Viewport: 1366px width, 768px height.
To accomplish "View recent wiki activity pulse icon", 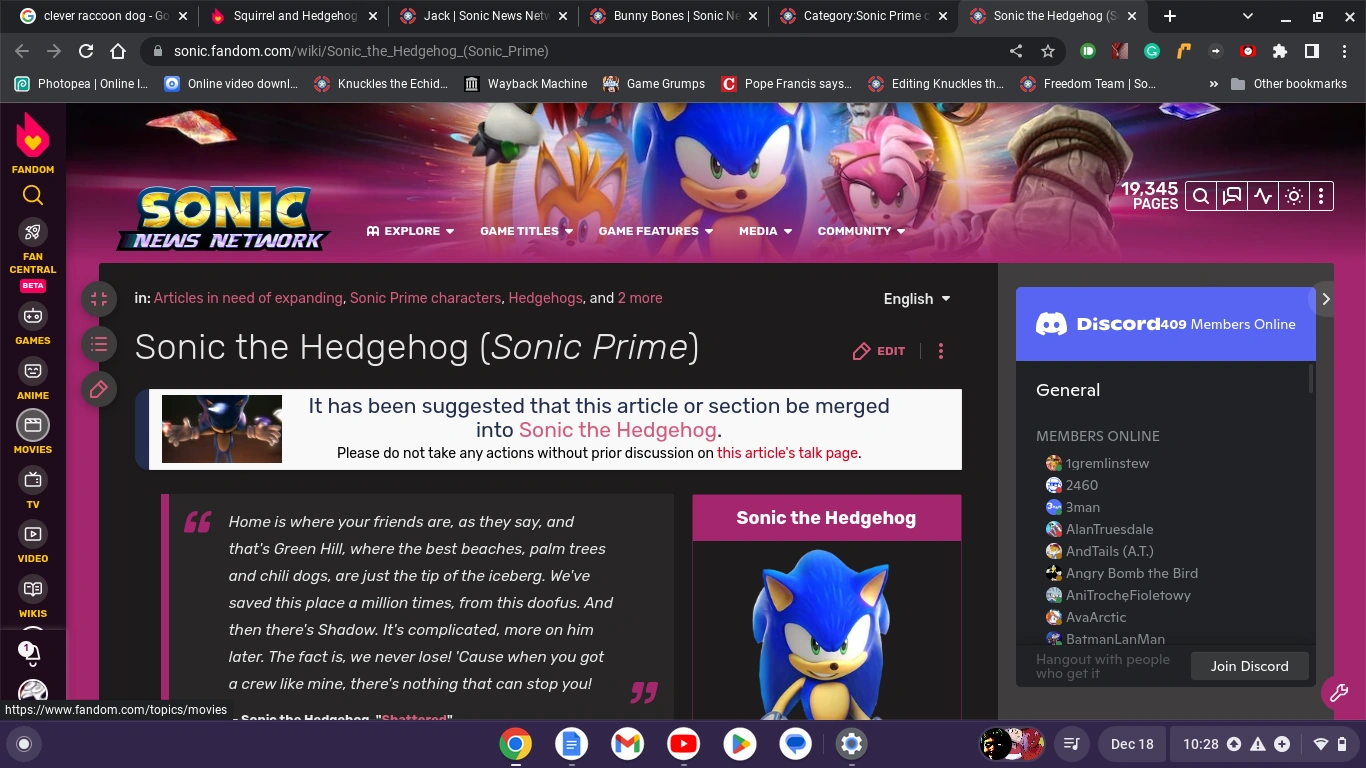I will [x=1262, y=196].
